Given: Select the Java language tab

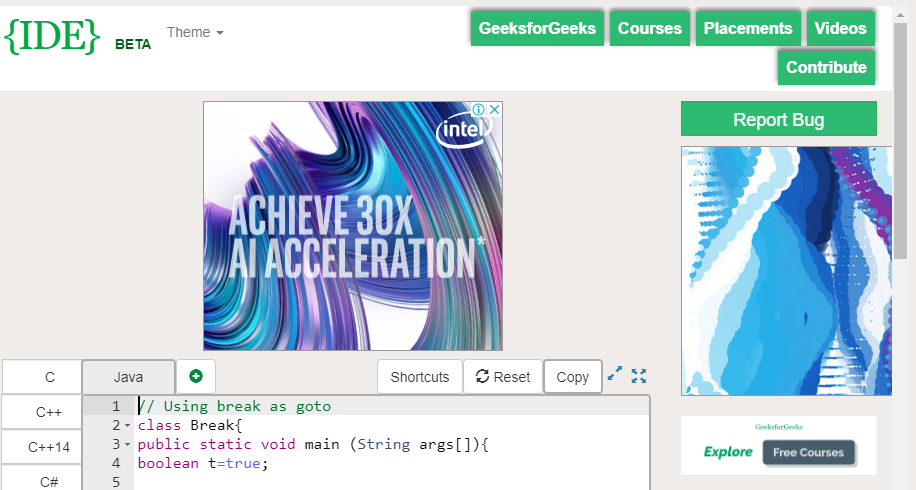Looking at the screenshot, I should tap(129, 377).
